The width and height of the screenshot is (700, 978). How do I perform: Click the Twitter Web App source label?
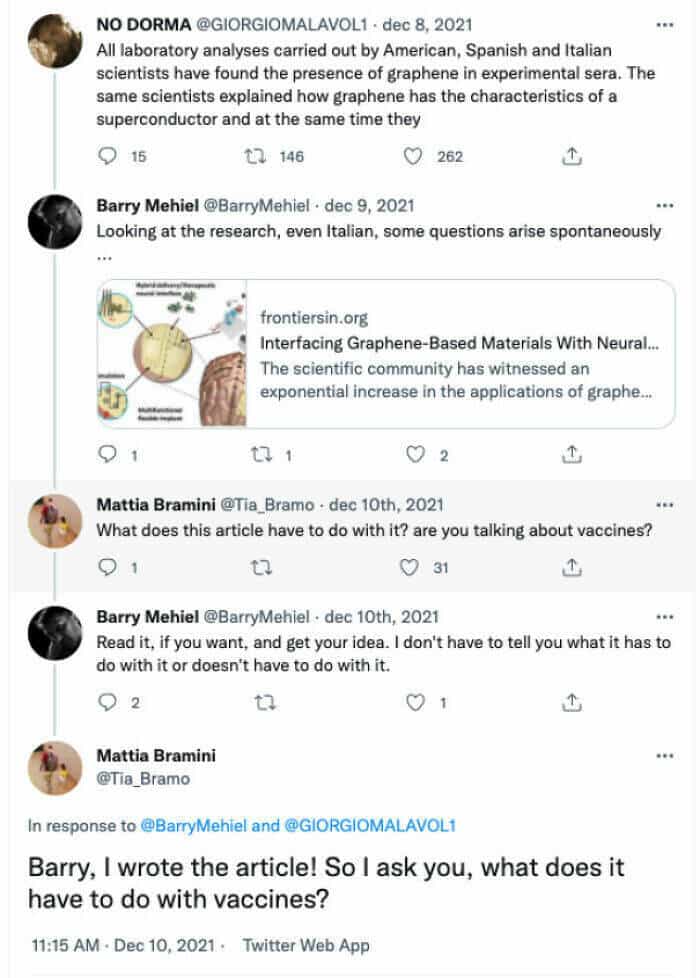306,945
